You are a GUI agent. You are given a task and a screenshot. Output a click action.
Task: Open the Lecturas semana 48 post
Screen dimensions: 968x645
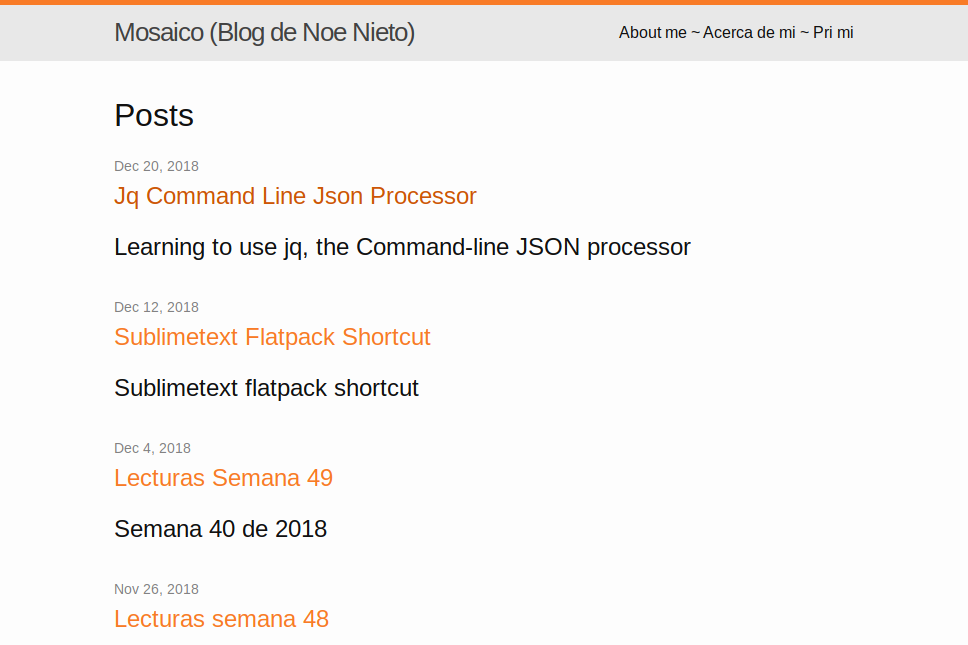pos(221,618)
